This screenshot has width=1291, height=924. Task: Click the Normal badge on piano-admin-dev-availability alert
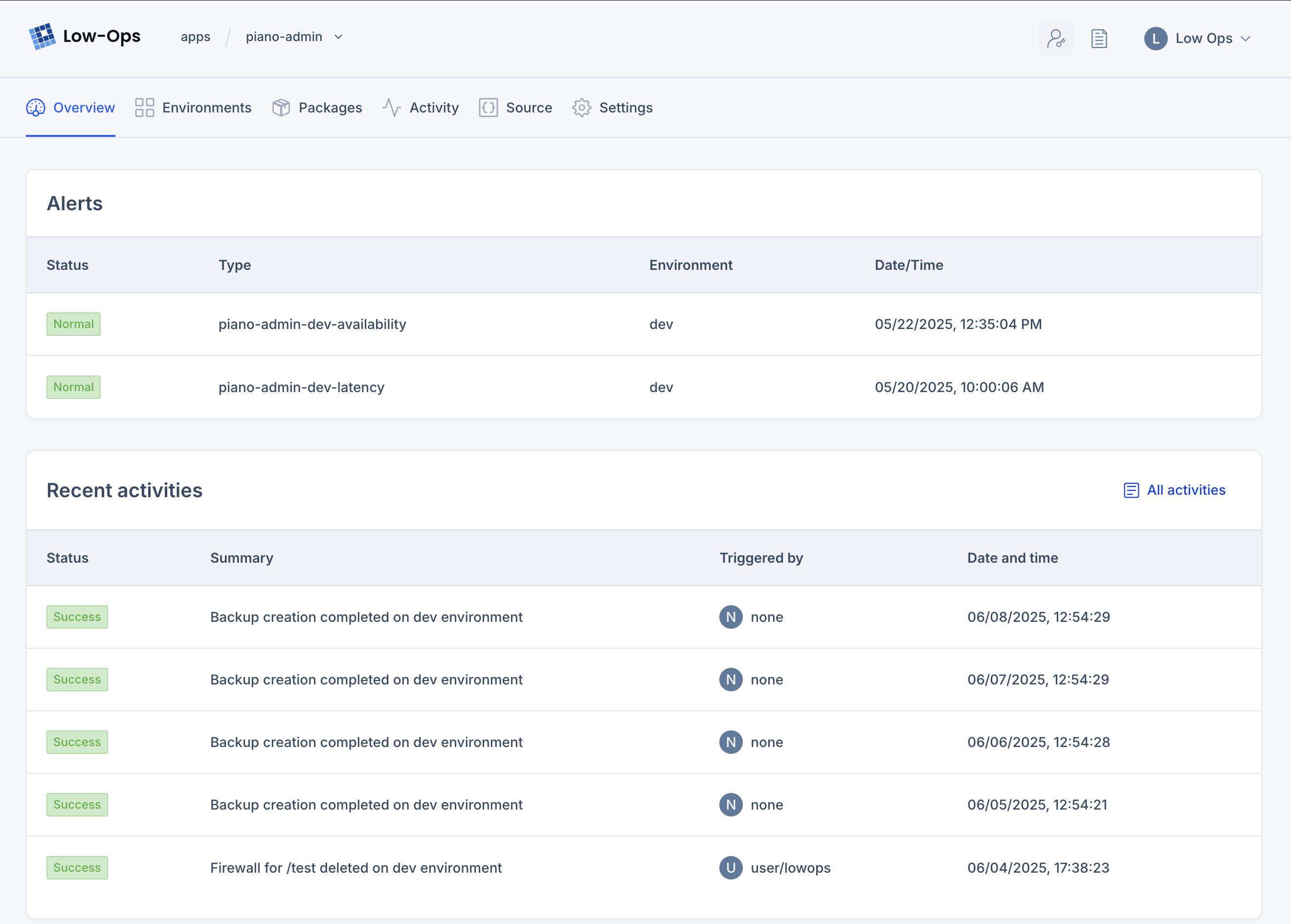tap(73, 324)
